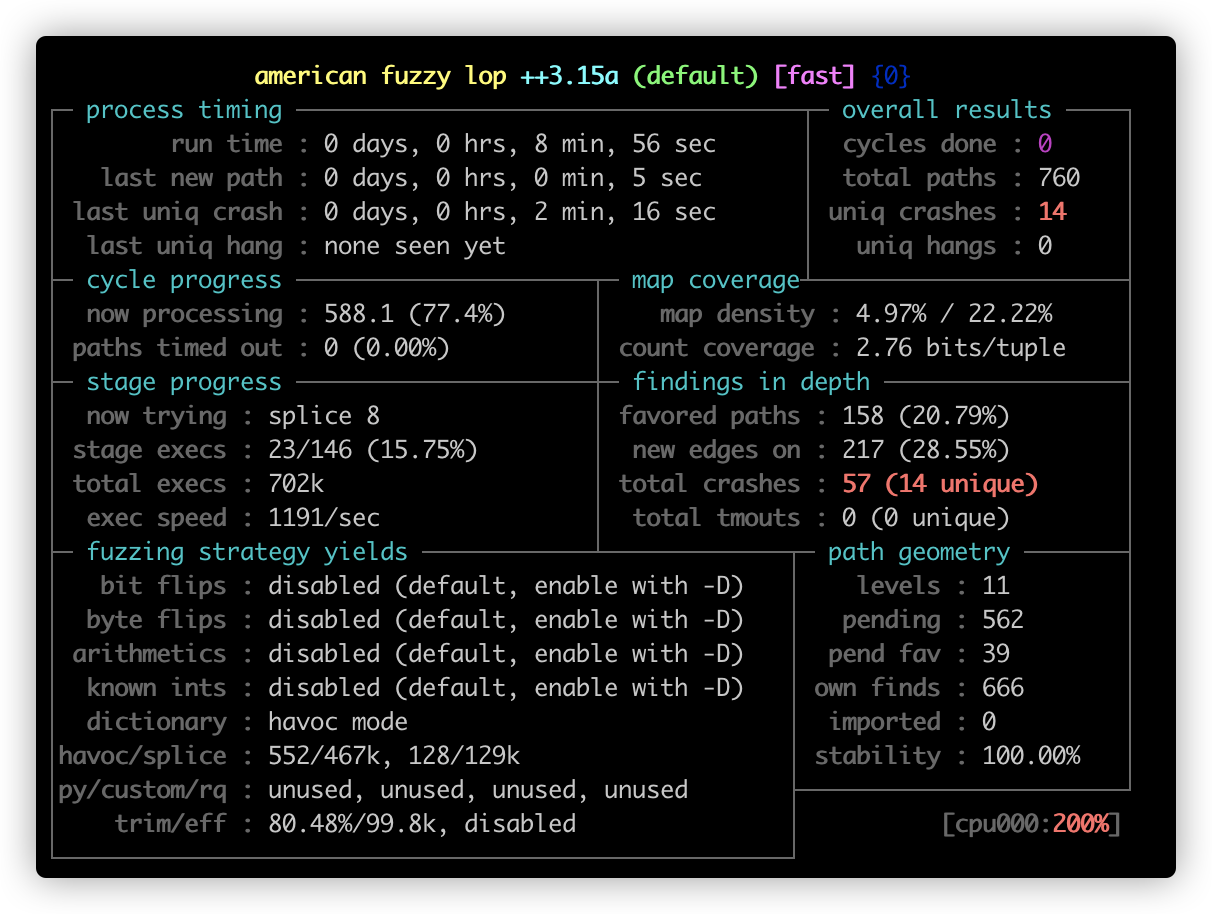This screenshot has width=1212, height=914.
Task: Click the 'map coverage' section header
Action: click(x=716, y=280)
